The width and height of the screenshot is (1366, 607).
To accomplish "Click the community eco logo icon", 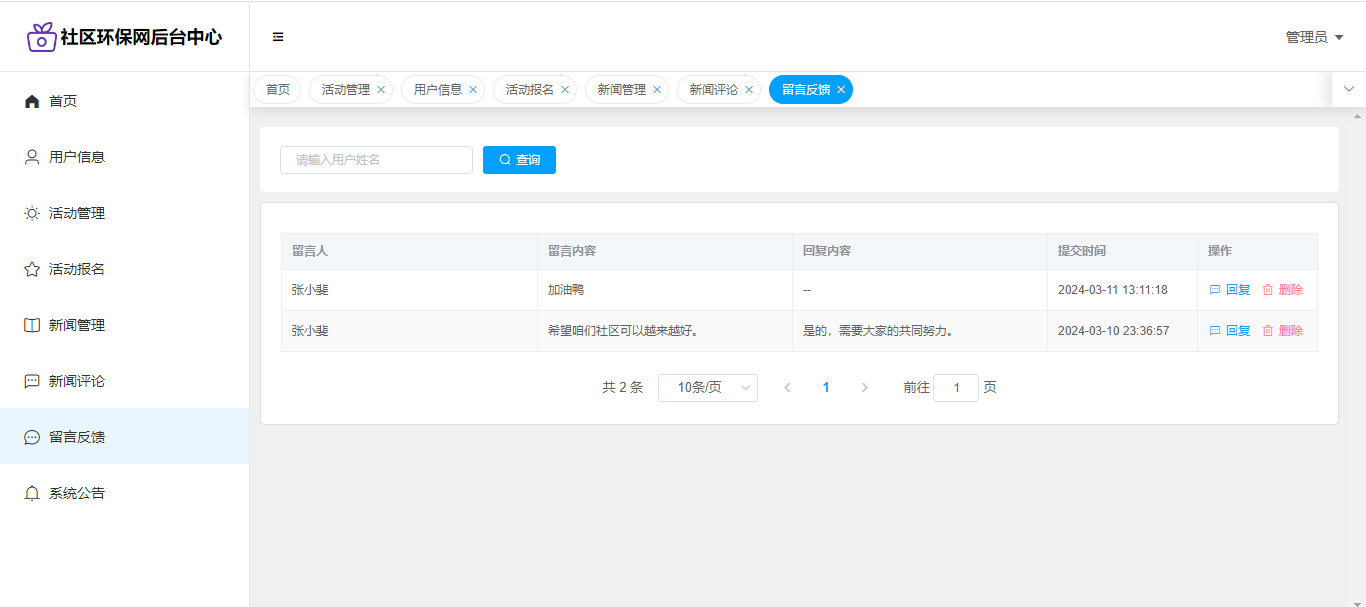I will click(x=41, y=37).
